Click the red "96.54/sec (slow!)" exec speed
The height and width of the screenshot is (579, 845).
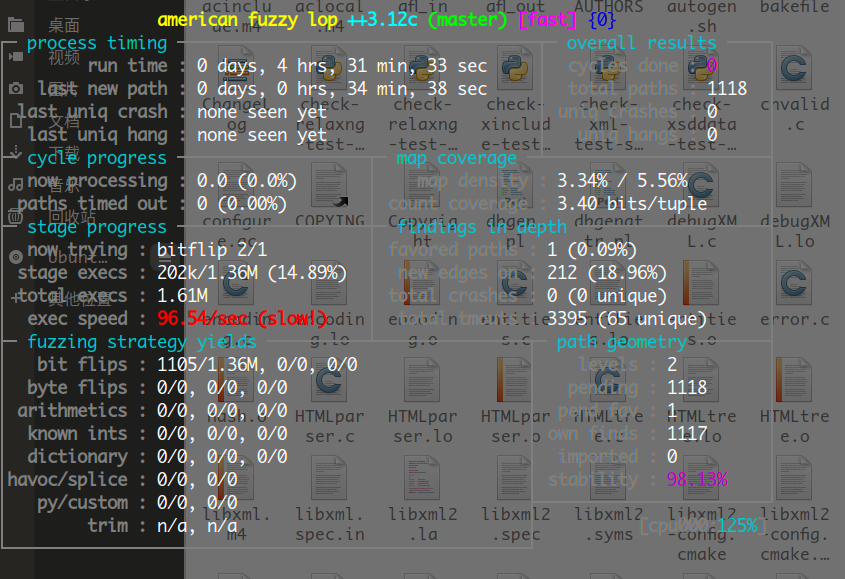tap(242, 318)
